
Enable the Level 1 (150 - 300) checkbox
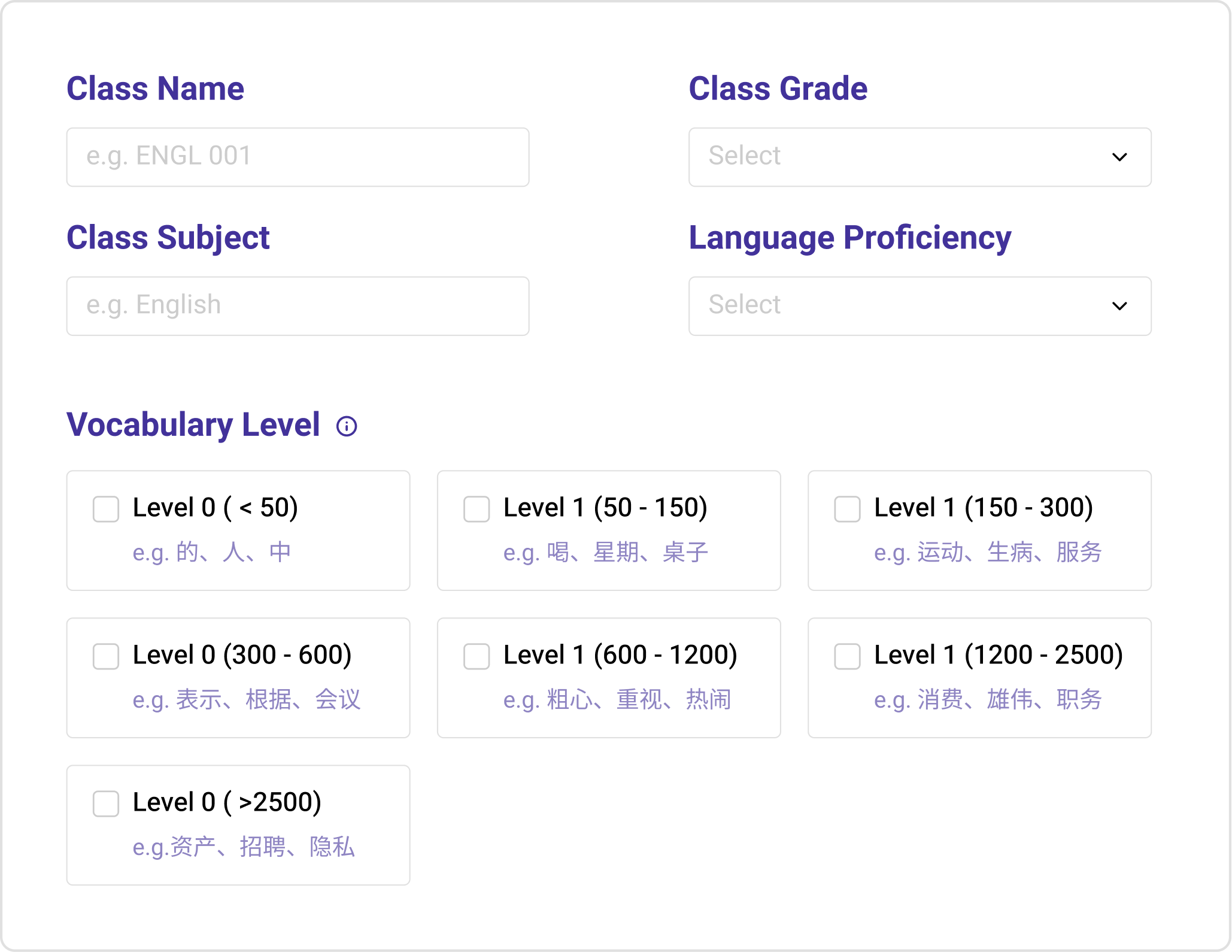[847, 509]
